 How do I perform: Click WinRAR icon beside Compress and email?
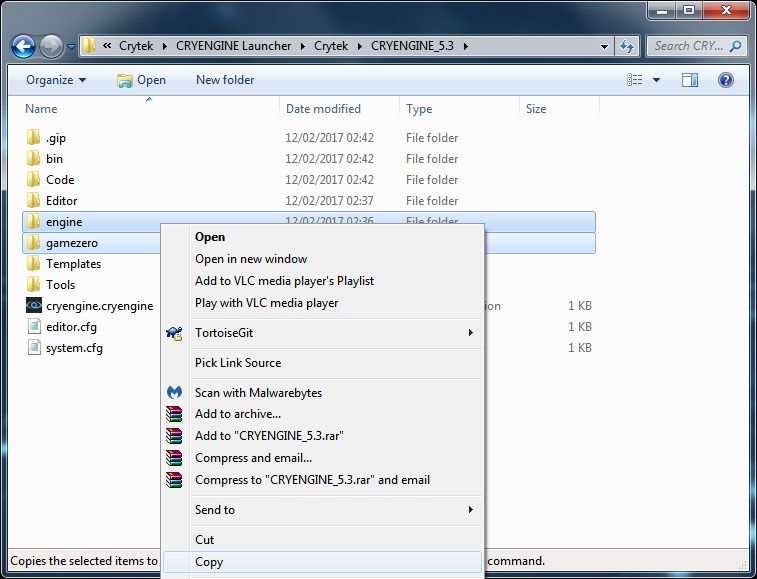174,457
